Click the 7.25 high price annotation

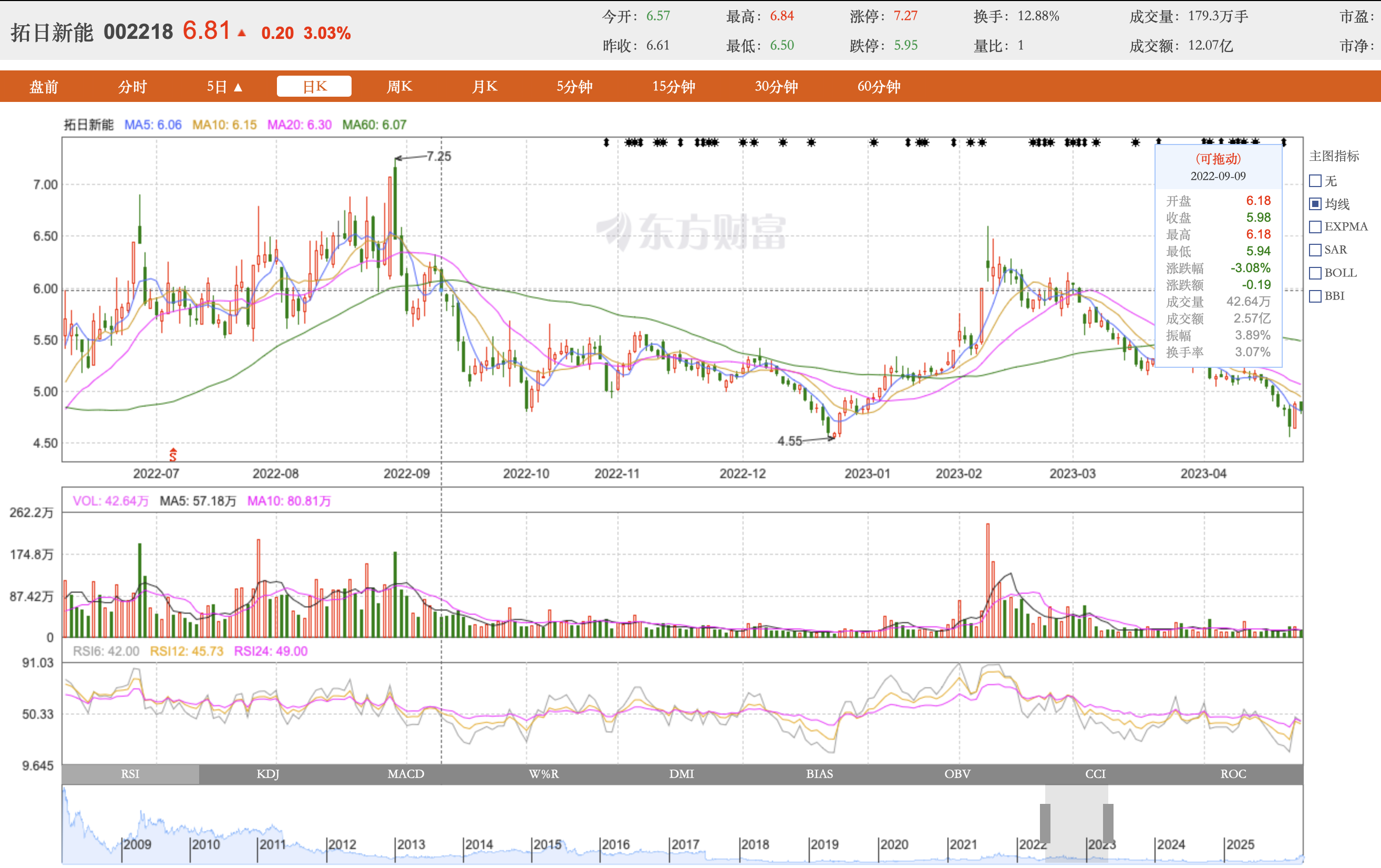[438, 156]
